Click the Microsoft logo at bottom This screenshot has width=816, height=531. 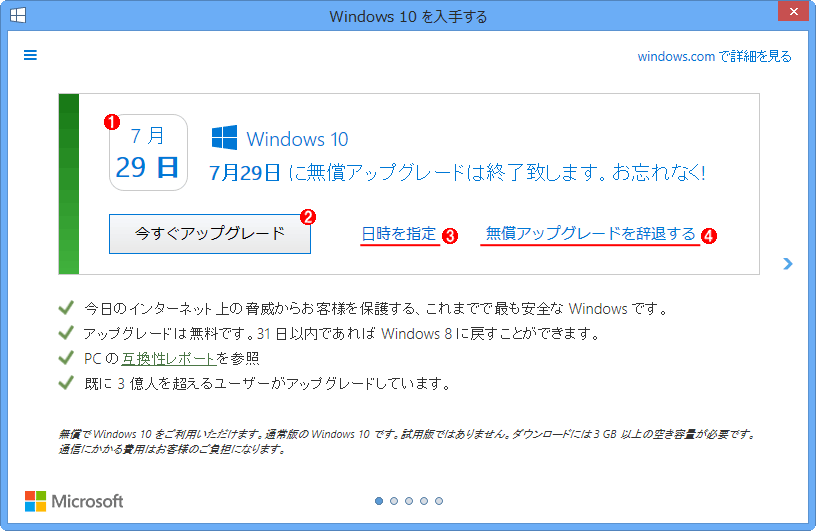click(x=74, y=501)
